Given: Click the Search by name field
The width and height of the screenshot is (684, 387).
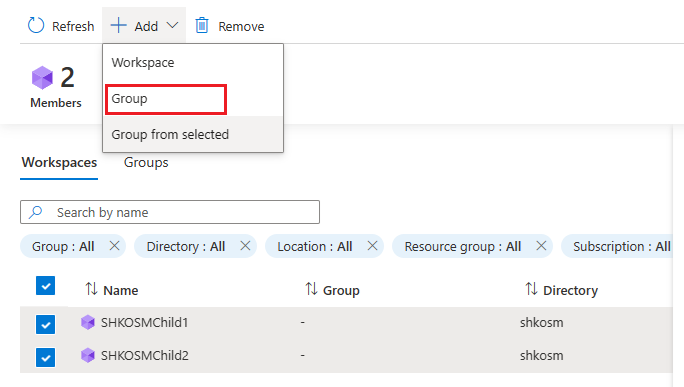Looking at the screenshot, I should (170, 212).
